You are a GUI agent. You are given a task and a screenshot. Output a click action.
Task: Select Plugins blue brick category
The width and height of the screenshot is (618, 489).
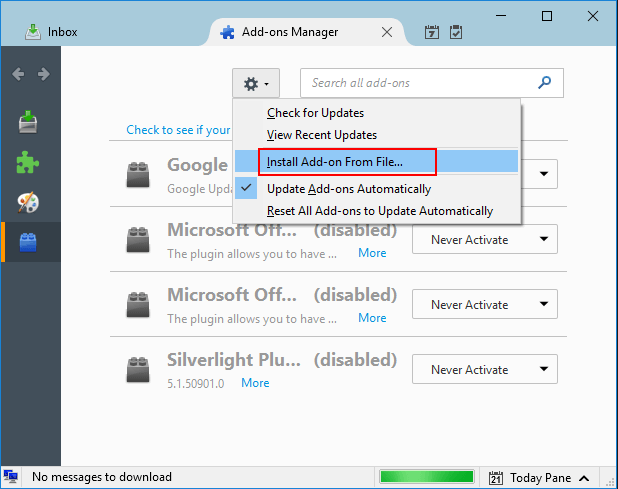coord(28,242)
